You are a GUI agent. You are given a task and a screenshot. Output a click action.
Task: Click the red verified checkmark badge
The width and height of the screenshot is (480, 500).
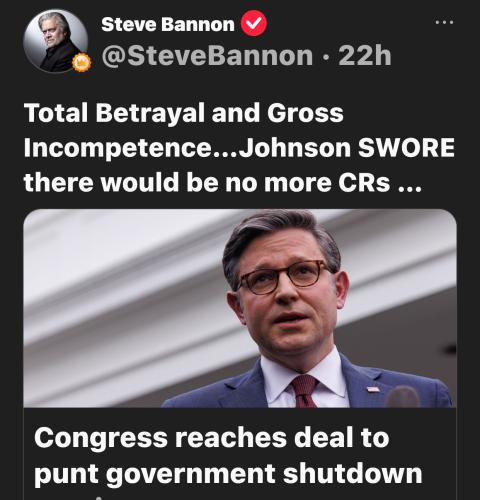point(254,23)
